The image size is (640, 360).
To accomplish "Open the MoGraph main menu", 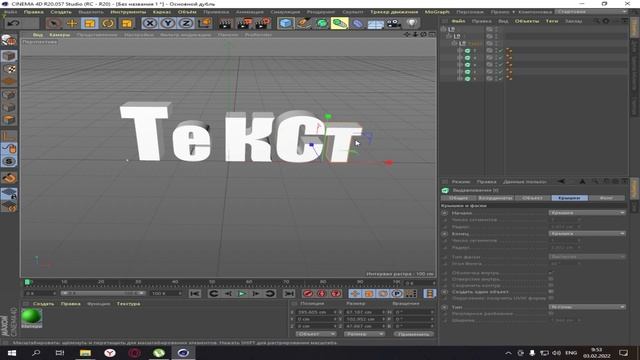I will pyautogui.click(x=437, y=12).
